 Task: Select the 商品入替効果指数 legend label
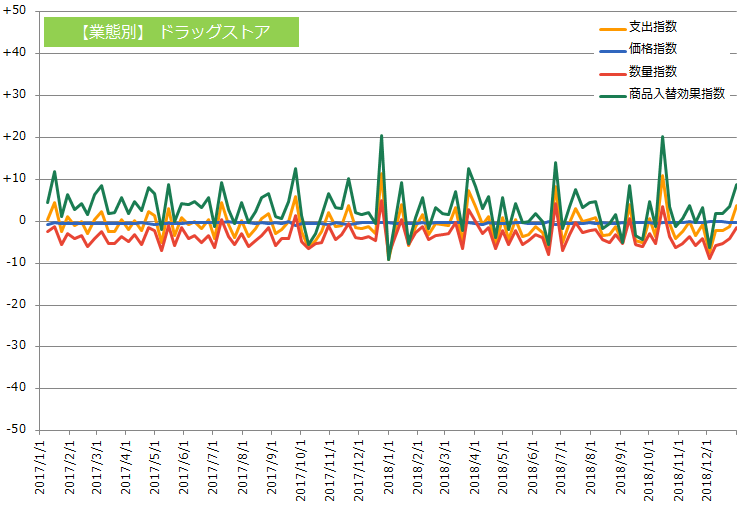pyautogui.click(x=677, y=94)
